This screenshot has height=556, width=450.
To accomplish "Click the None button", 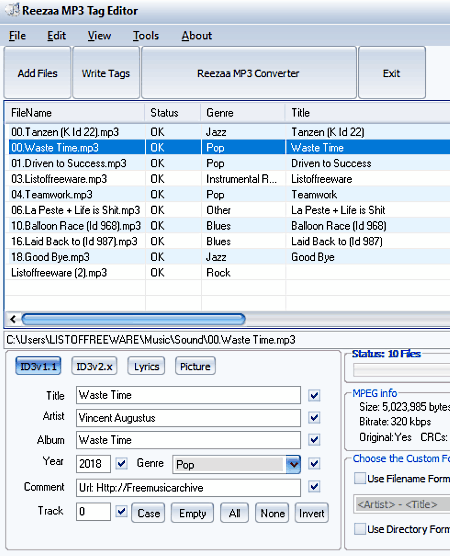I will pos(272,513).
